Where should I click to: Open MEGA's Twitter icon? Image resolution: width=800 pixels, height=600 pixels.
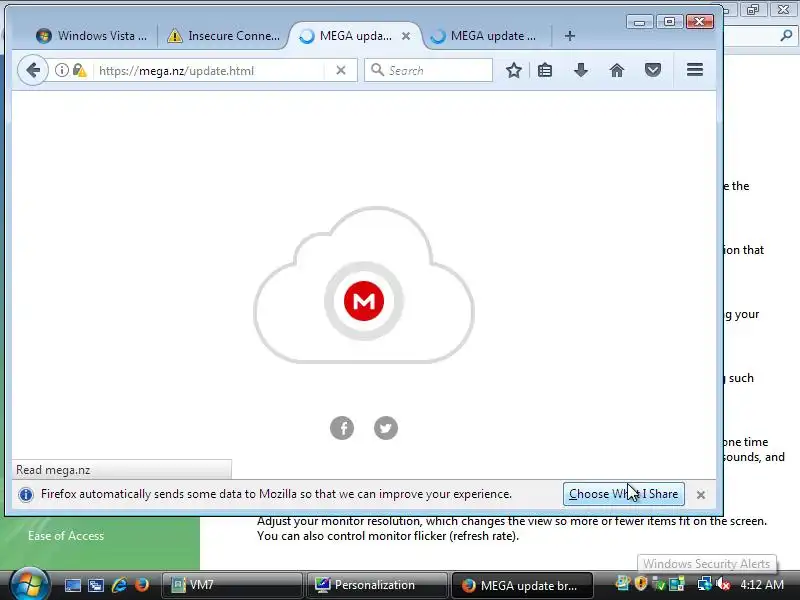tap(386, 428)
